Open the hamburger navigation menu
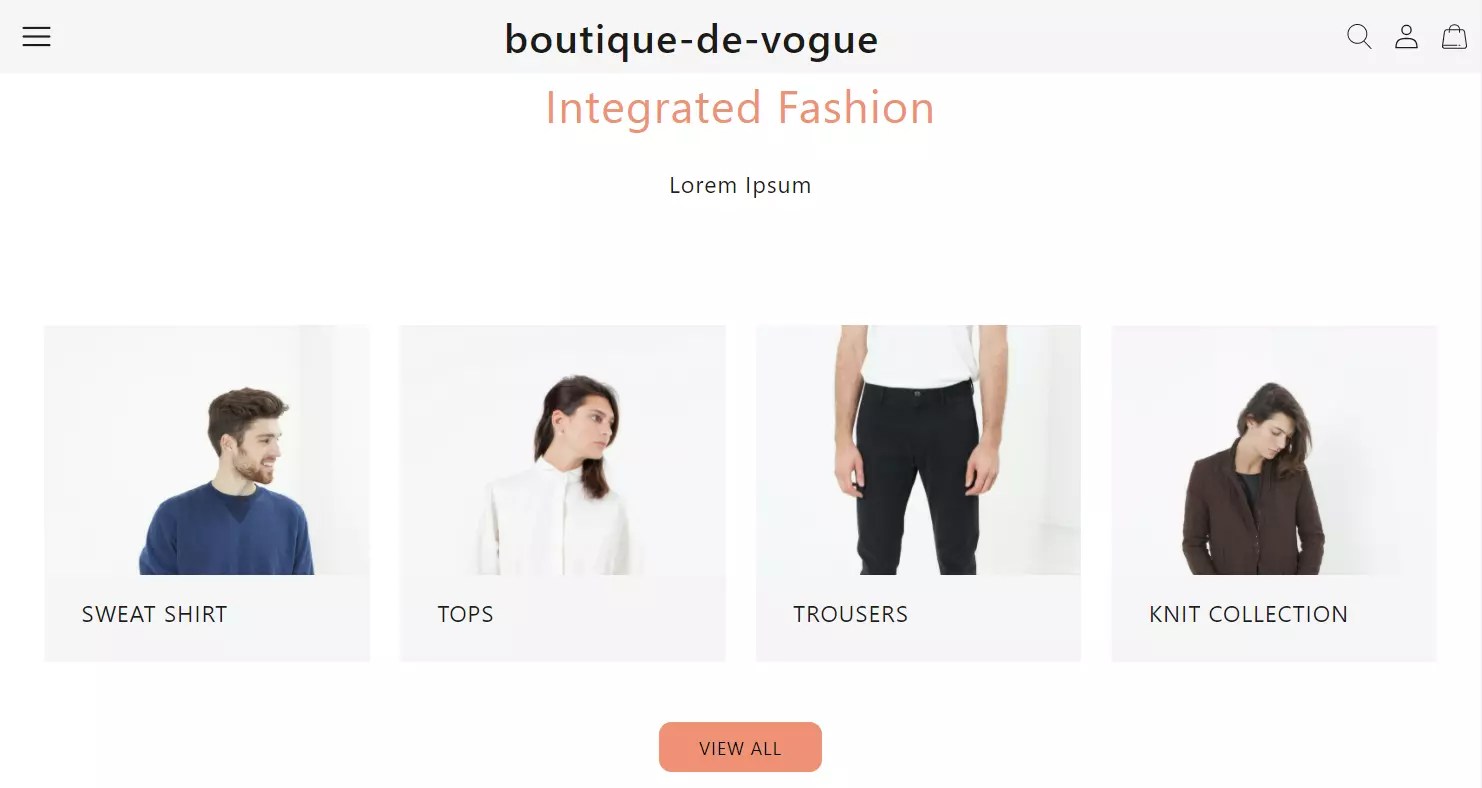 click(36, 37)
